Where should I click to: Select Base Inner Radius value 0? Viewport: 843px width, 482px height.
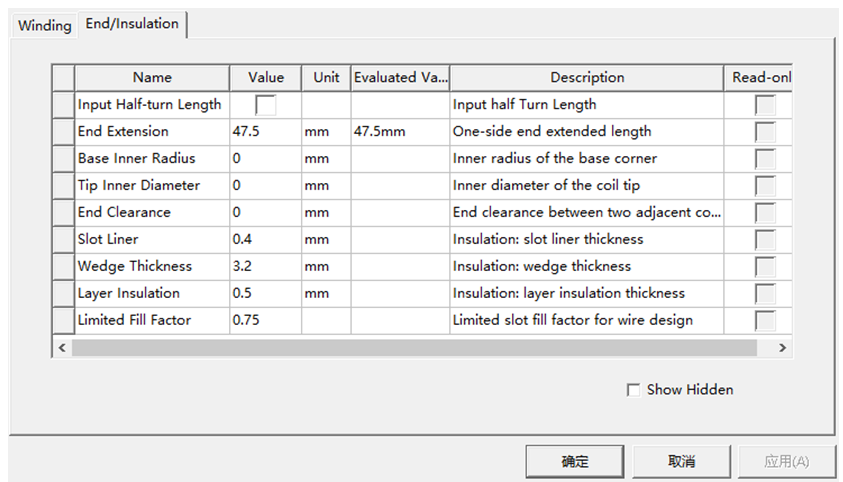[x=266, y=159]
